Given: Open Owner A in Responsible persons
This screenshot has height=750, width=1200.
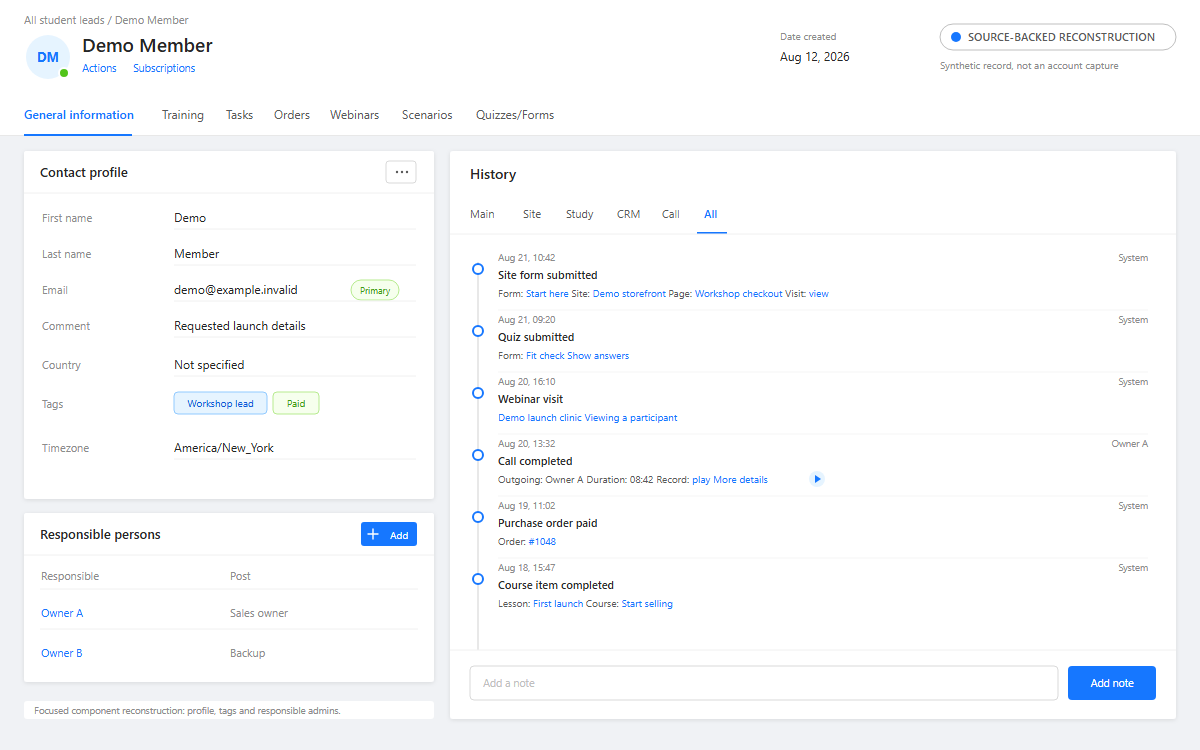Looking at the screenshot, I should (x=62, y=613).
